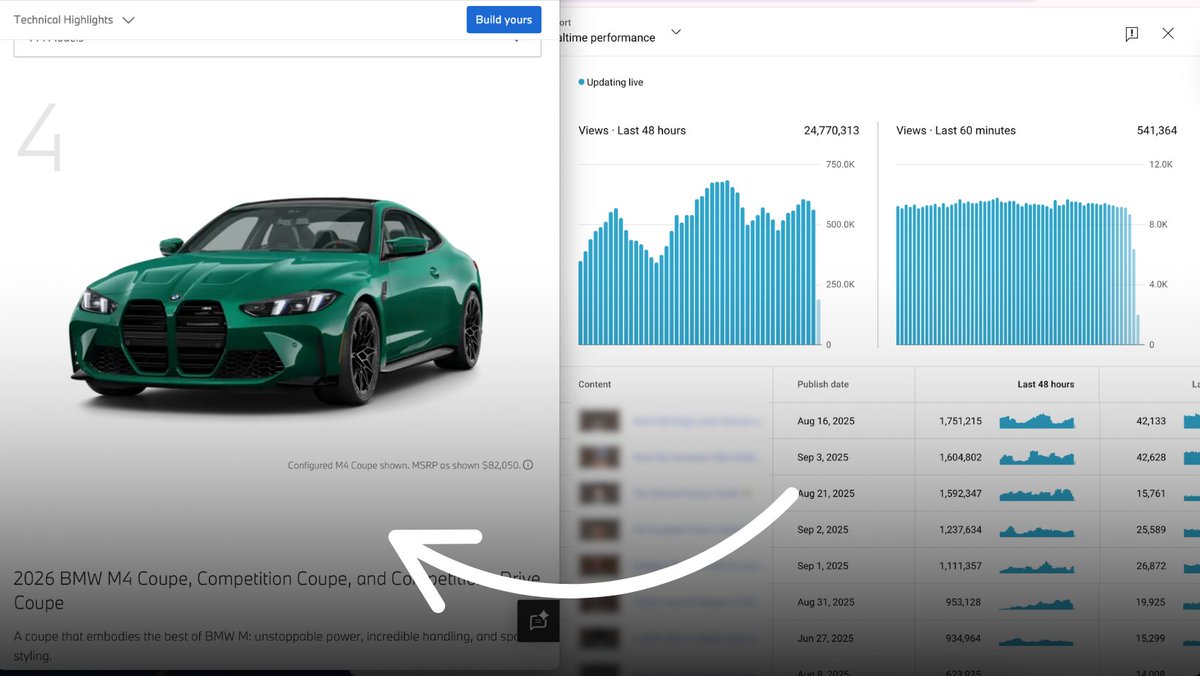Image resolution: width=1200 pixels, height=676 pixels.
Task: Click the 19,925 last-hour views cell
Action: click(x=1151, y=602)
